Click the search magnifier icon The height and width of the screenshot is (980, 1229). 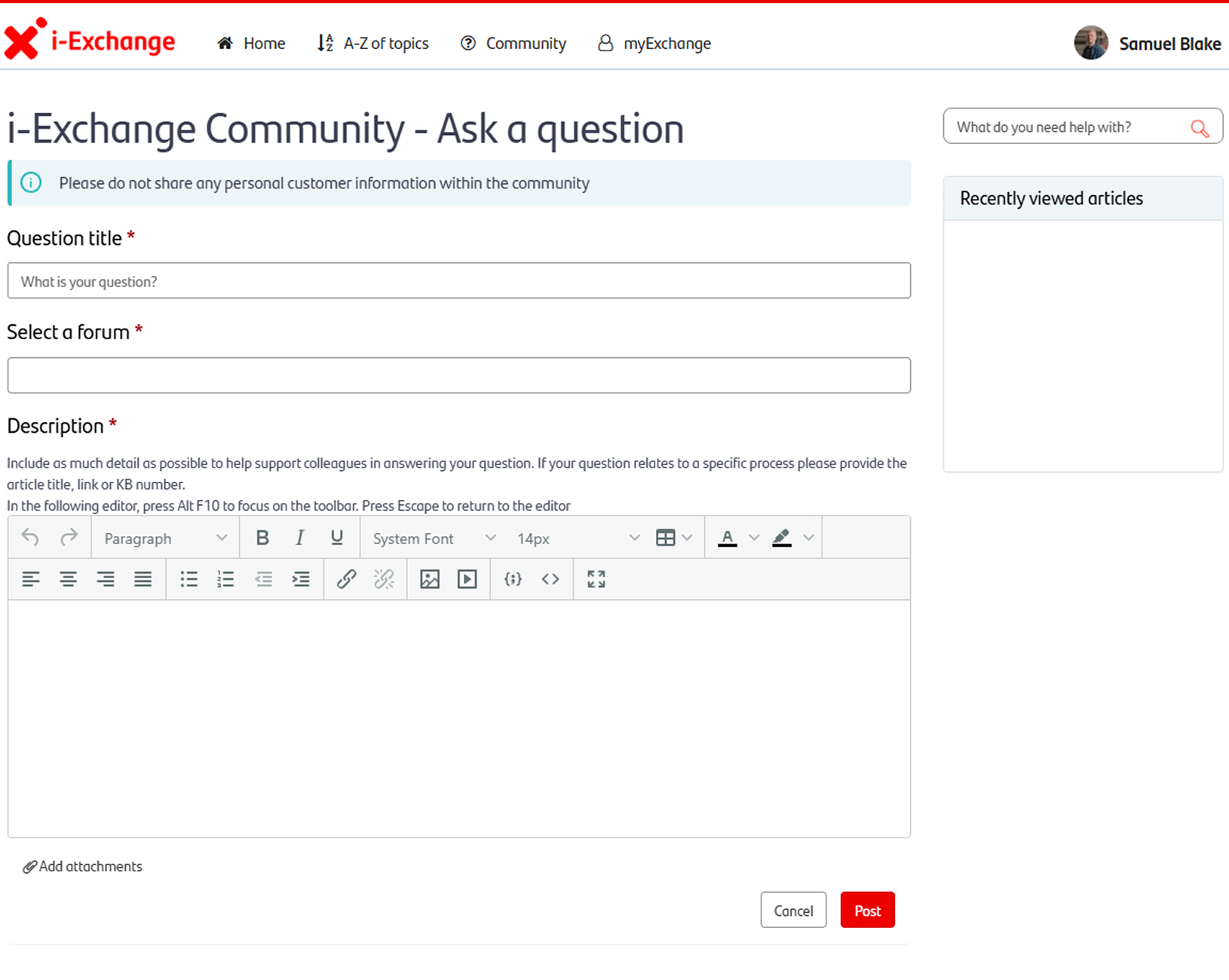click(x=1200, y=128)
